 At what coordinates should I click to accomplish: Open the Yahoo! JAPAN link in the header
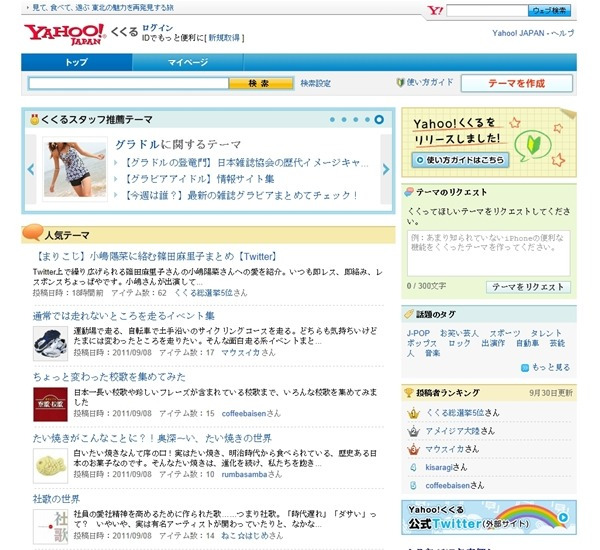point(518,33)
